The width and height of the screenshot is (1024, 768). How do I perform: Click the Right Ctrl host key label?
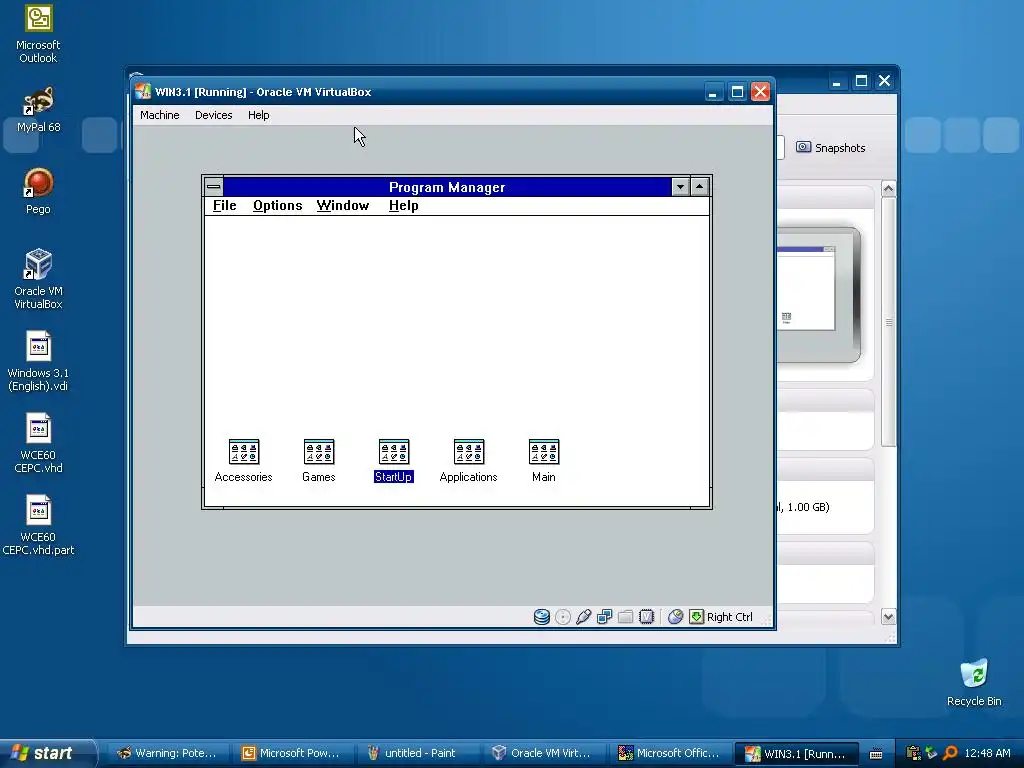(x=729, y=617)
